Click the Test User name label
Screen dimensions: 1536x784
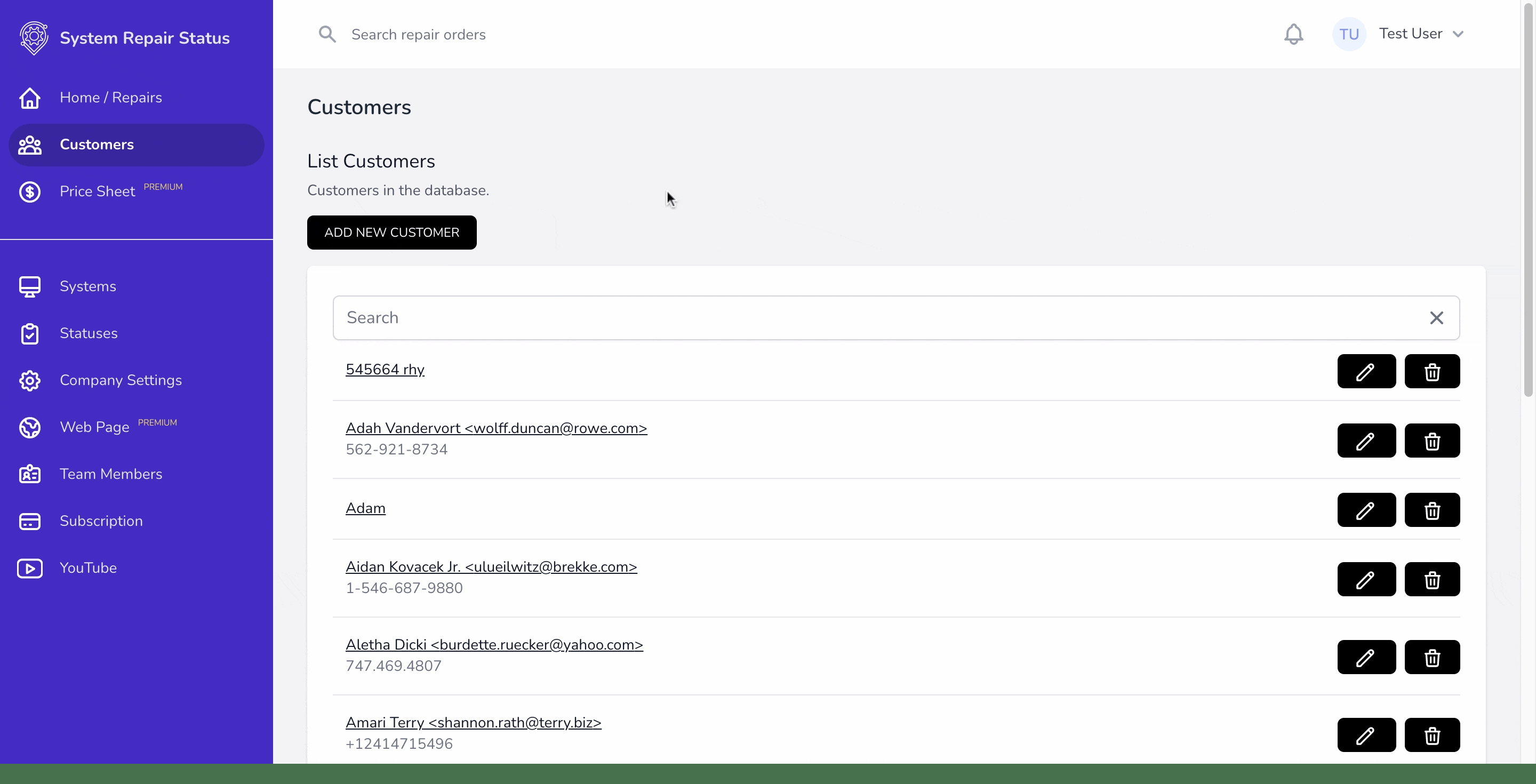[1410, 34]
